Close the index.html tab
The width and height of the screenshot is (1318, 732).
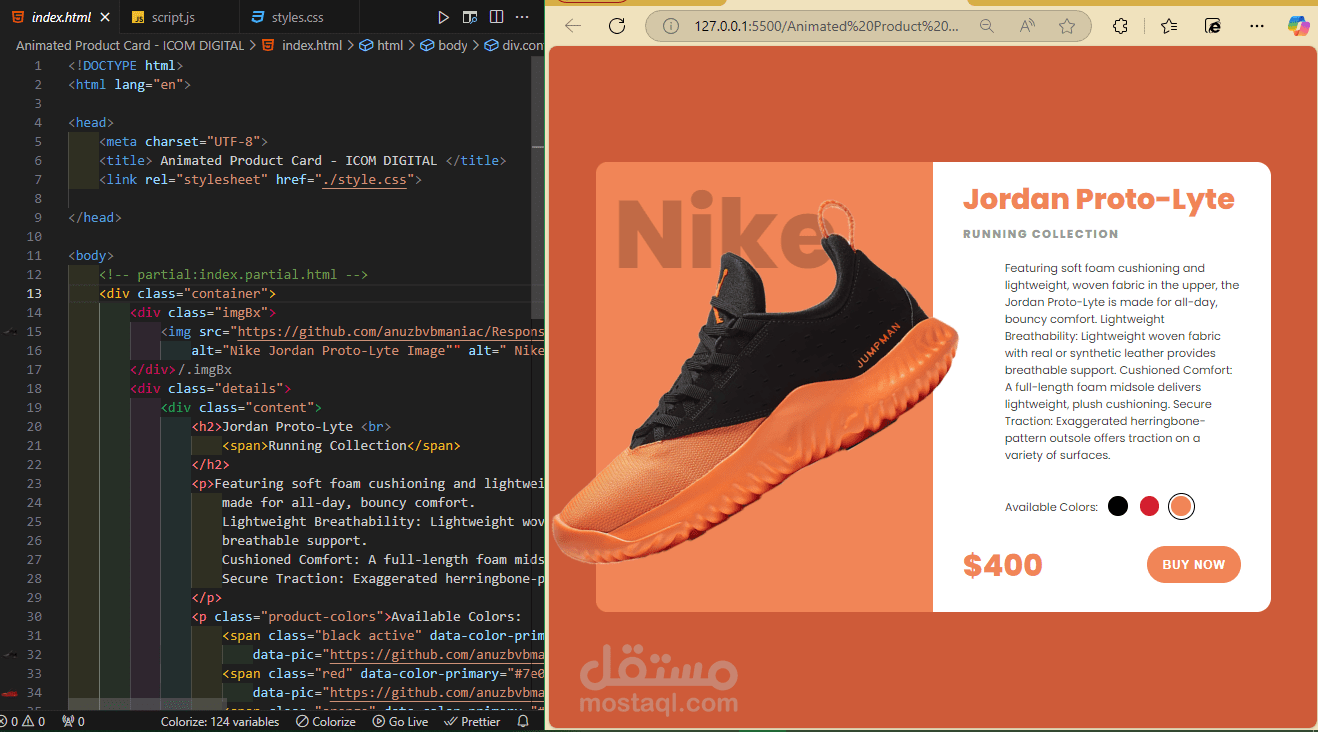click(x=105, y=17)
